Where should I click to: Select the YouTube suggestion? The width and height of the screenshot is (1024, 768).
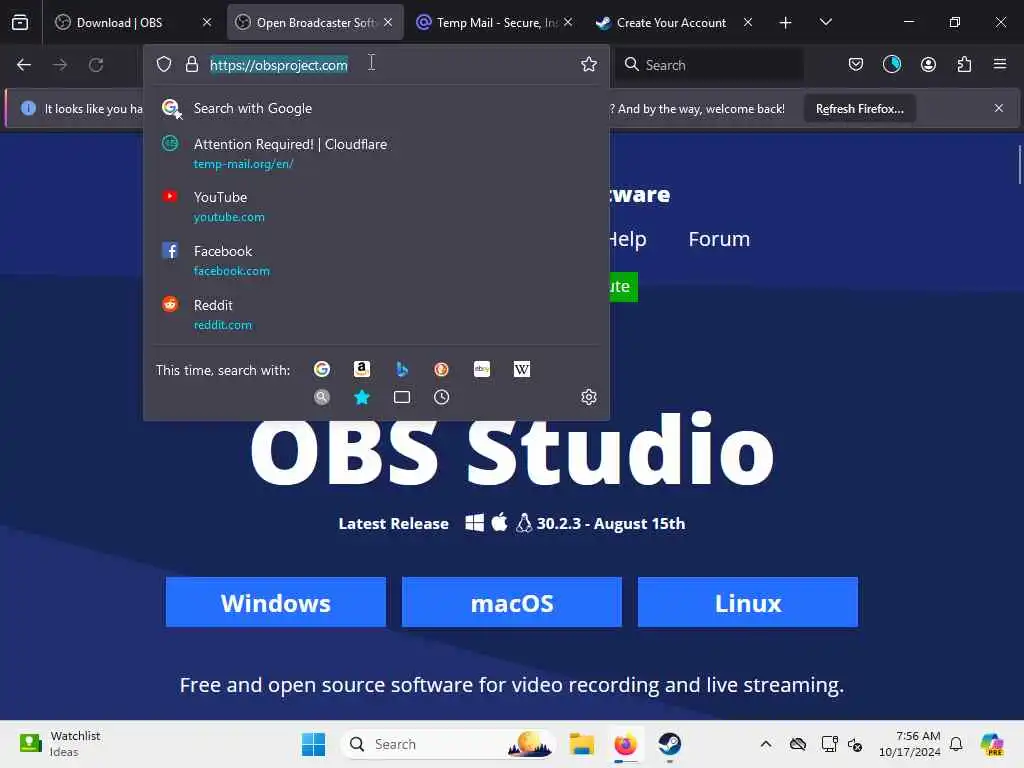pyautogui.click(x=376, y=206)
